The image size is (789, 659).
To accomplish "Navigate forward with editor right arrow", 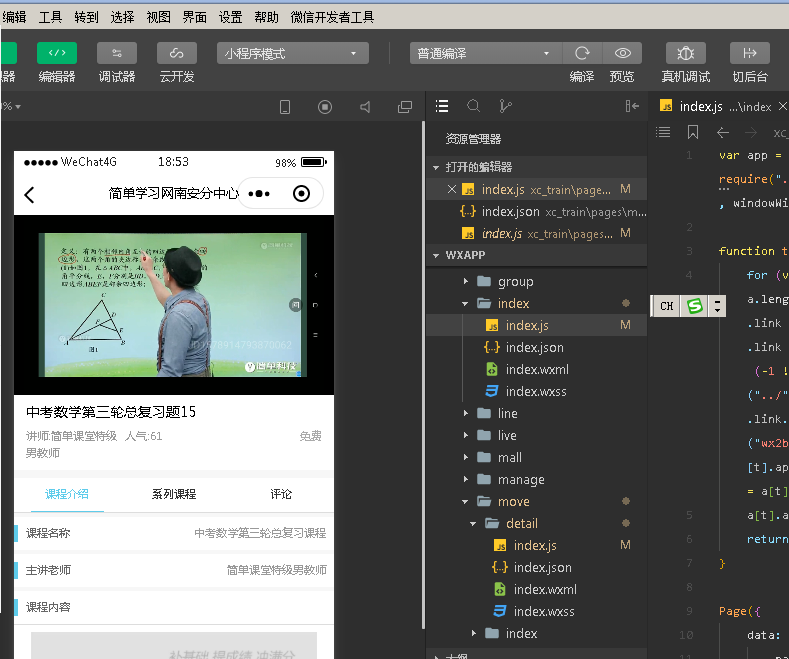I will (751, 133).
